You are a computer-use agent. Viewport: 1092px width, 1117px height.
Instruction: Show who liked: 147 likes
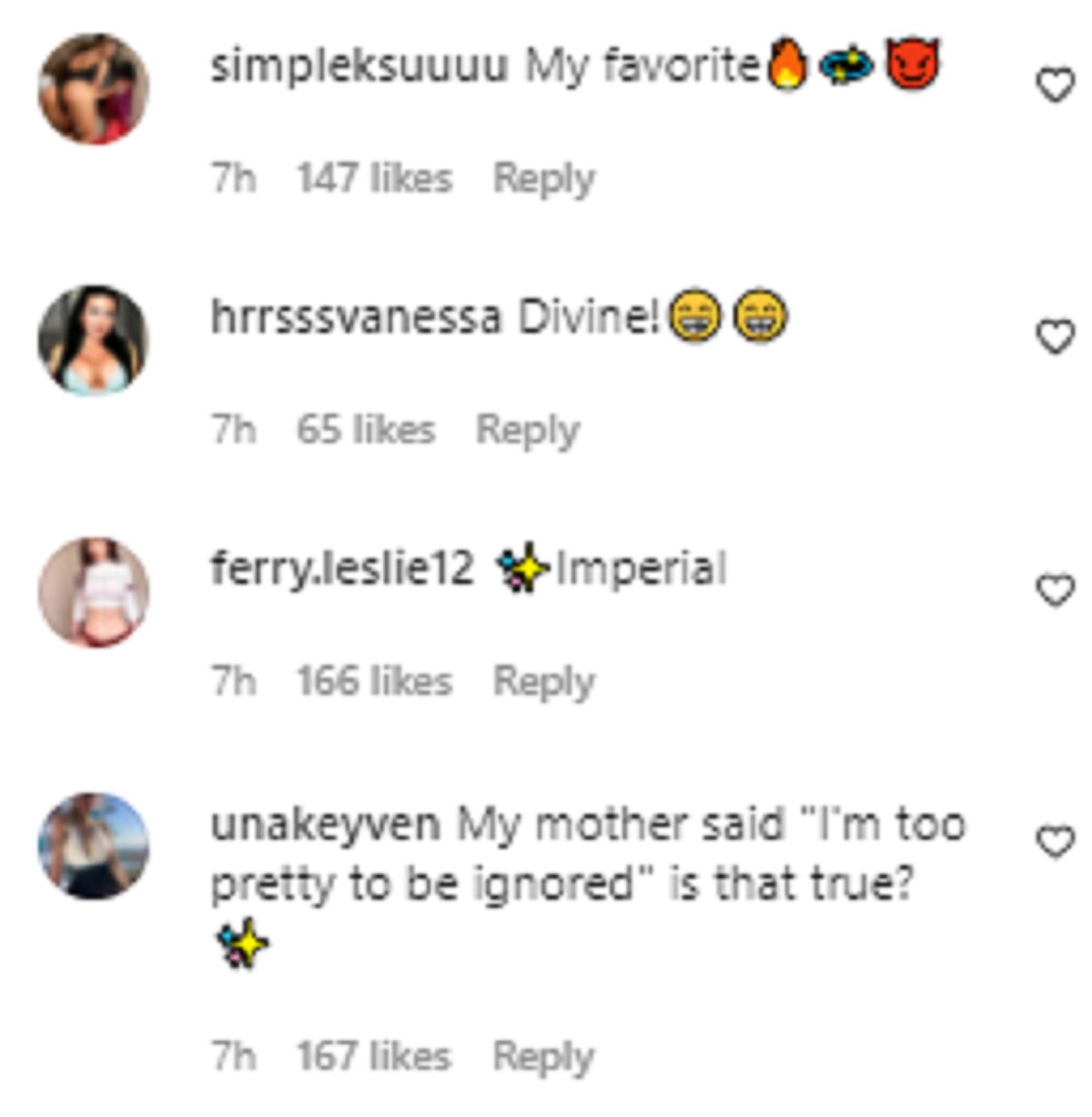pyautogui.click(x=374, y=179)
